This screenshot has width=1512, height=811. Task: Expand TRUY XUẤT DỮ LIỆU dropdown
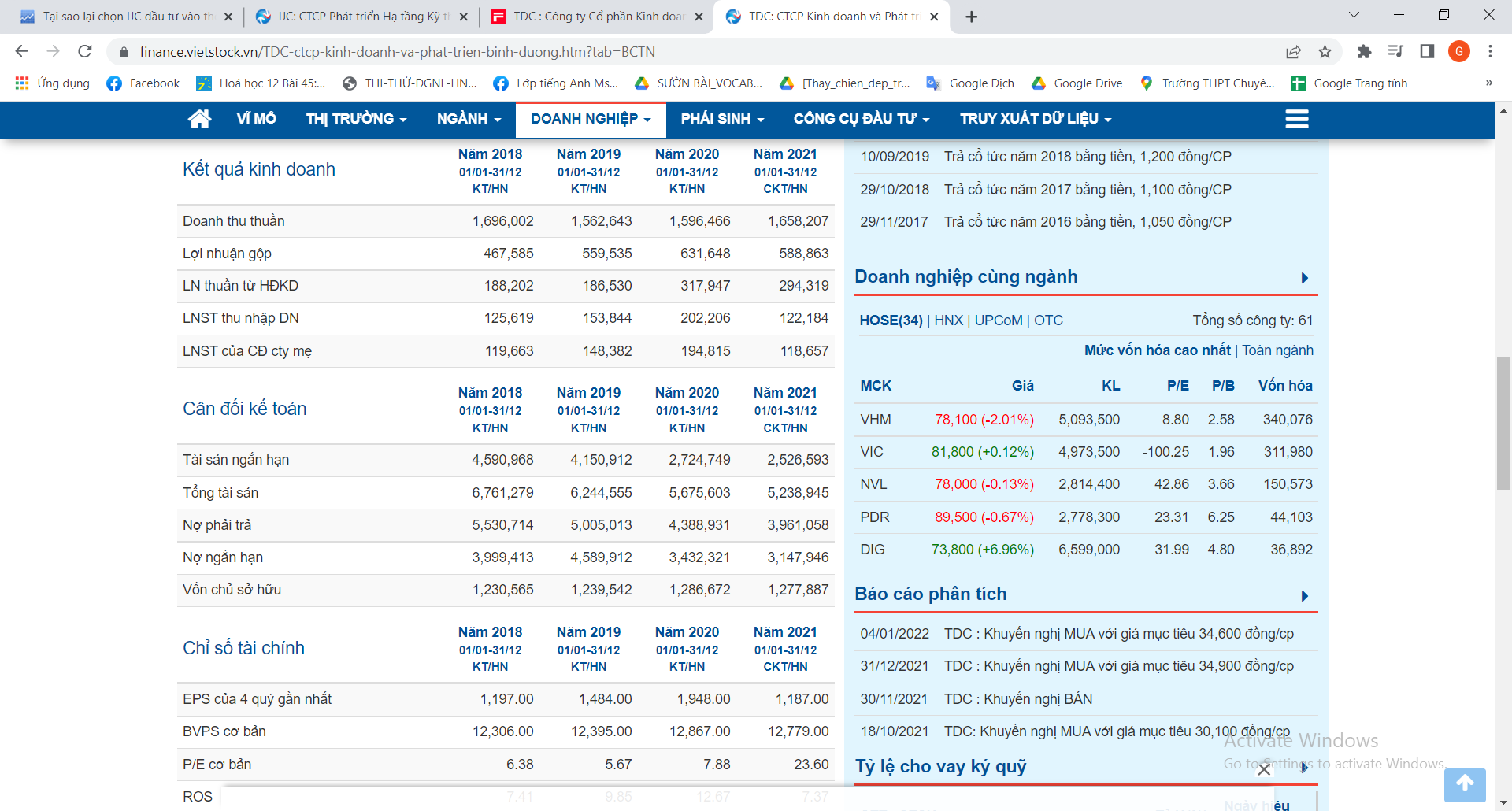[x=1036, y=119]
